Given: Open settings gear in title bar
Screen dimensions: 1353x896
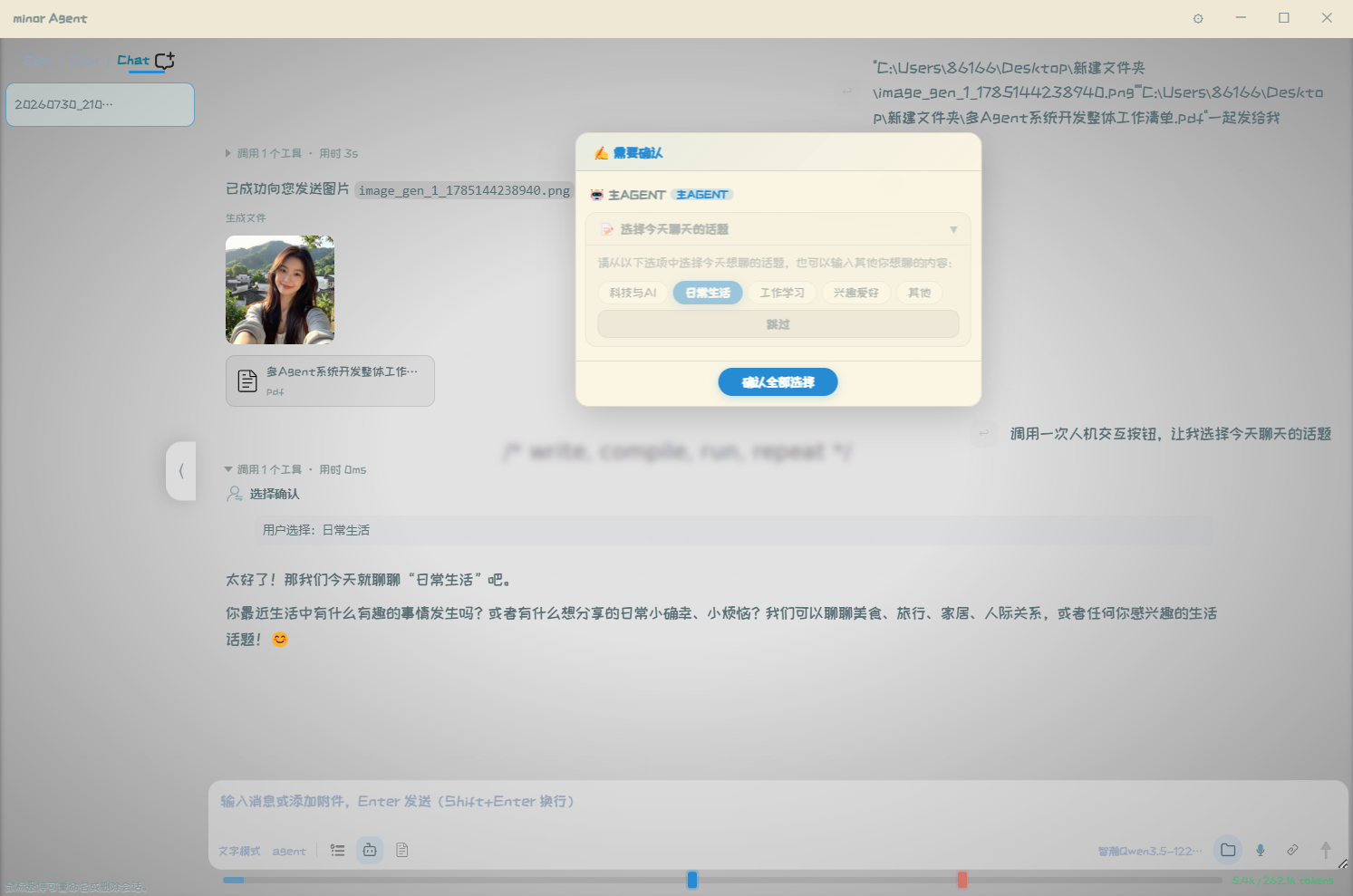Looking at the screenshot, I should [x=1198, y=18].
